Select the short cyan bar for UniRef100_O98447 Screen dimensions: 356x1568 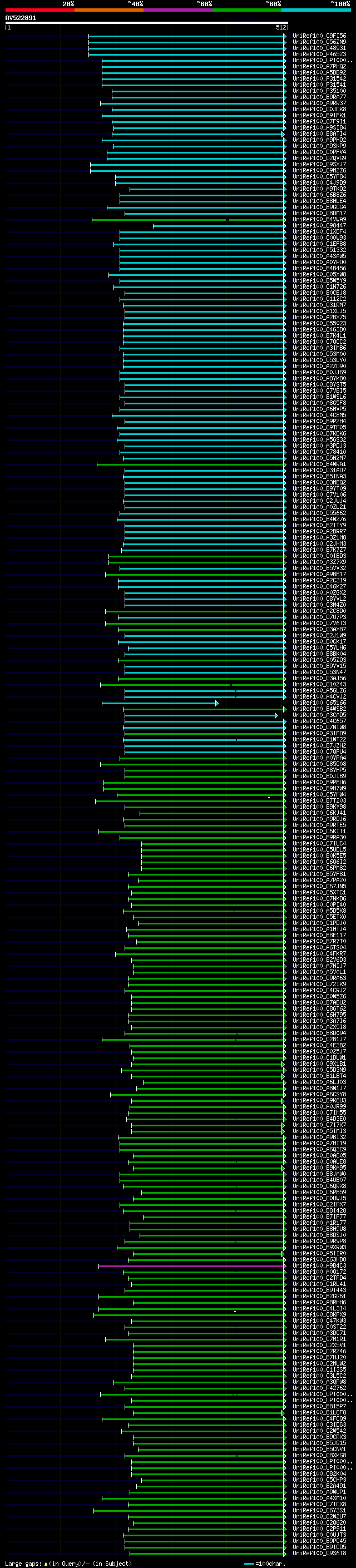[219, 225]
